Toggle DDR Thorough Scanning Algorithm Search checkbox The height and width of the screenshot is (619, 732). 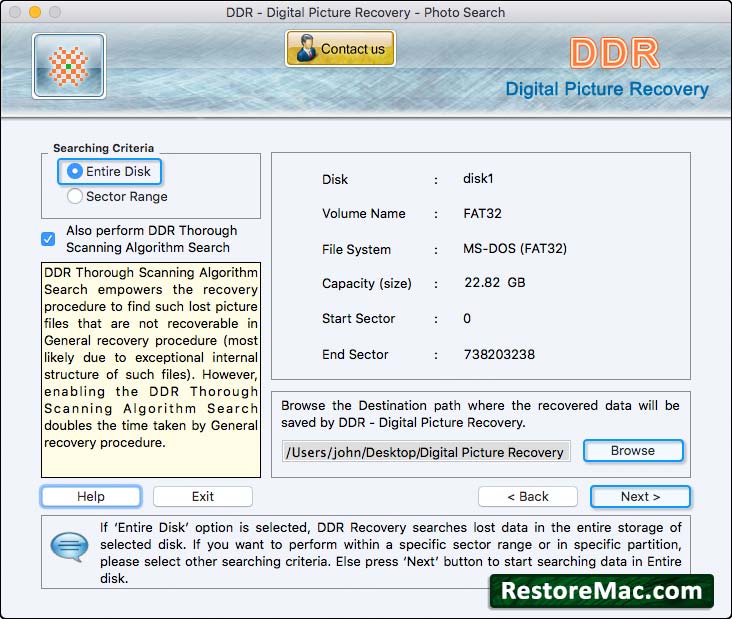pos(48,239)
